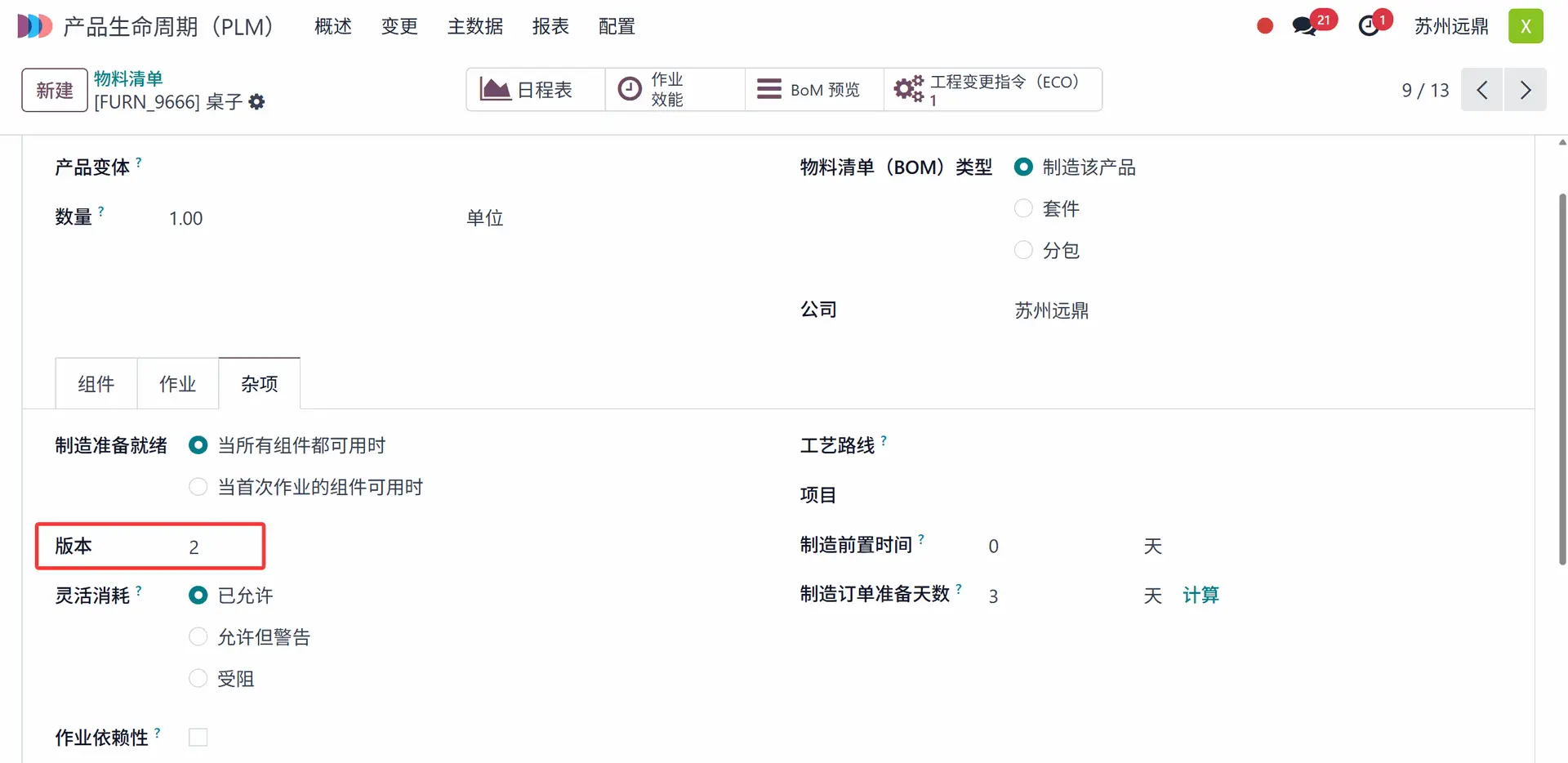Click the 计算 link for preparation days
Image resolution: width=1568 pixels, height=763 pixels.
(x=1200, y=596)
